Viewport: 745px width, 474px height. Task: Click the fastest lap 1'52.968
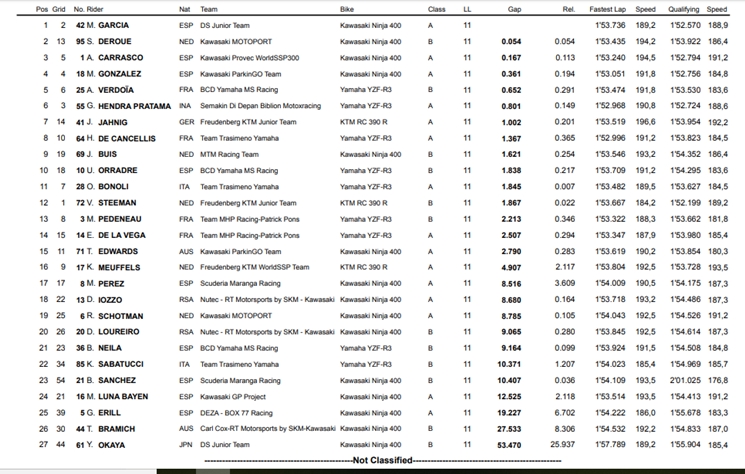[x=610, y=106]
